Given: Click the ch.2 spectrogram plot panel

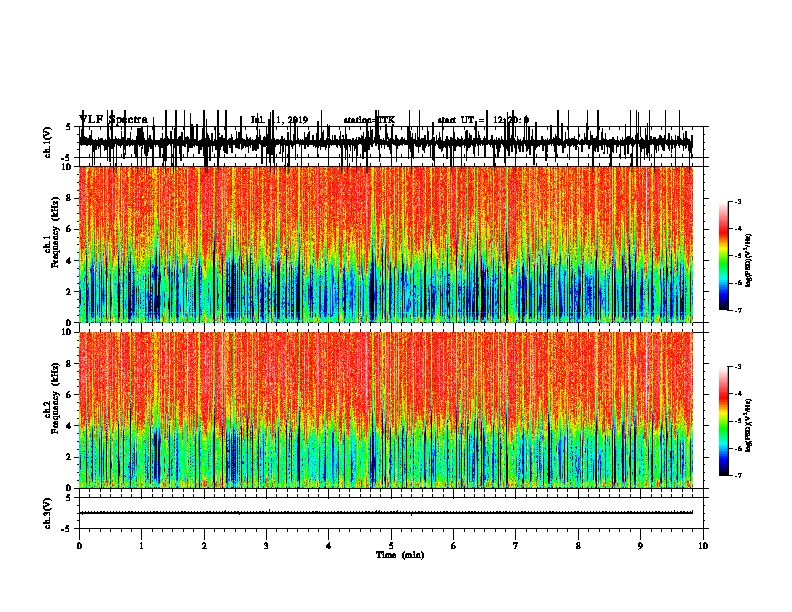Looking at the screenshot, I should click(386, 410).
